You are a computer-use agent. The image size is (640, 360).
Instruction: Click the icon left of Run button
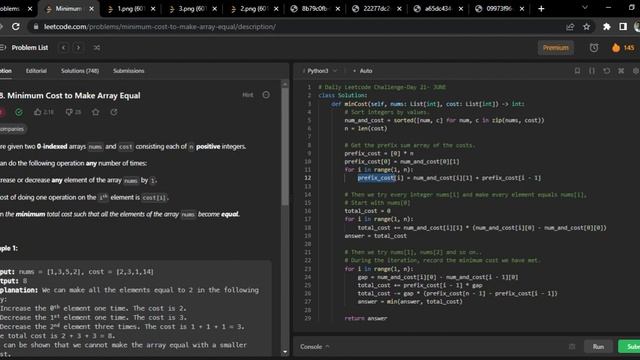coord(572,347)
